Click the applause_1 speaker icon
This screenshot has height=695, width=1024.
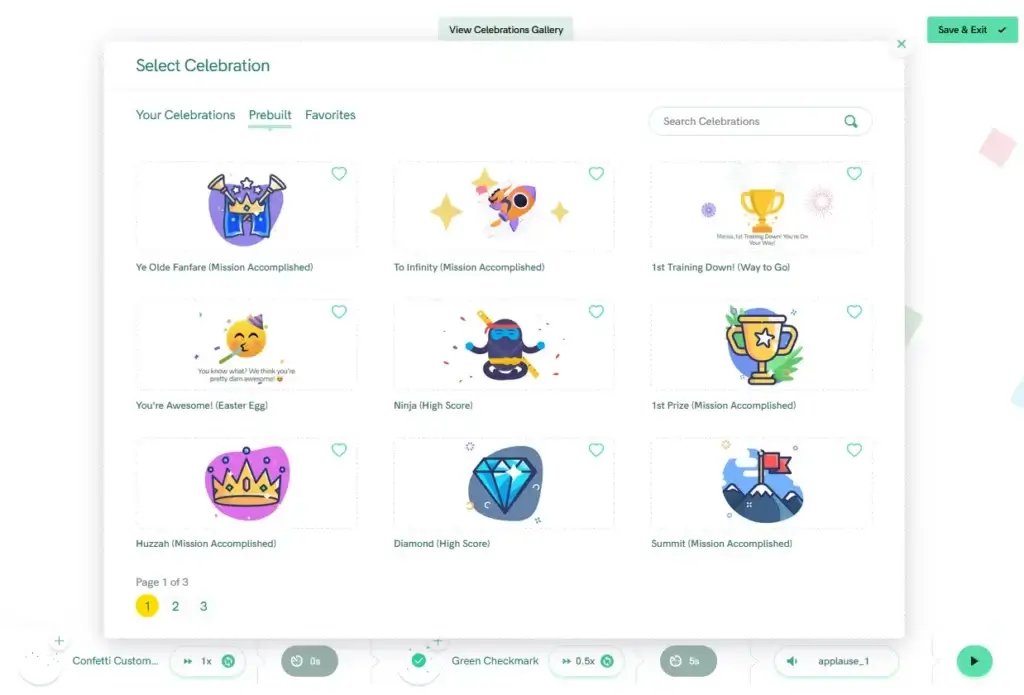coord(792,661)
